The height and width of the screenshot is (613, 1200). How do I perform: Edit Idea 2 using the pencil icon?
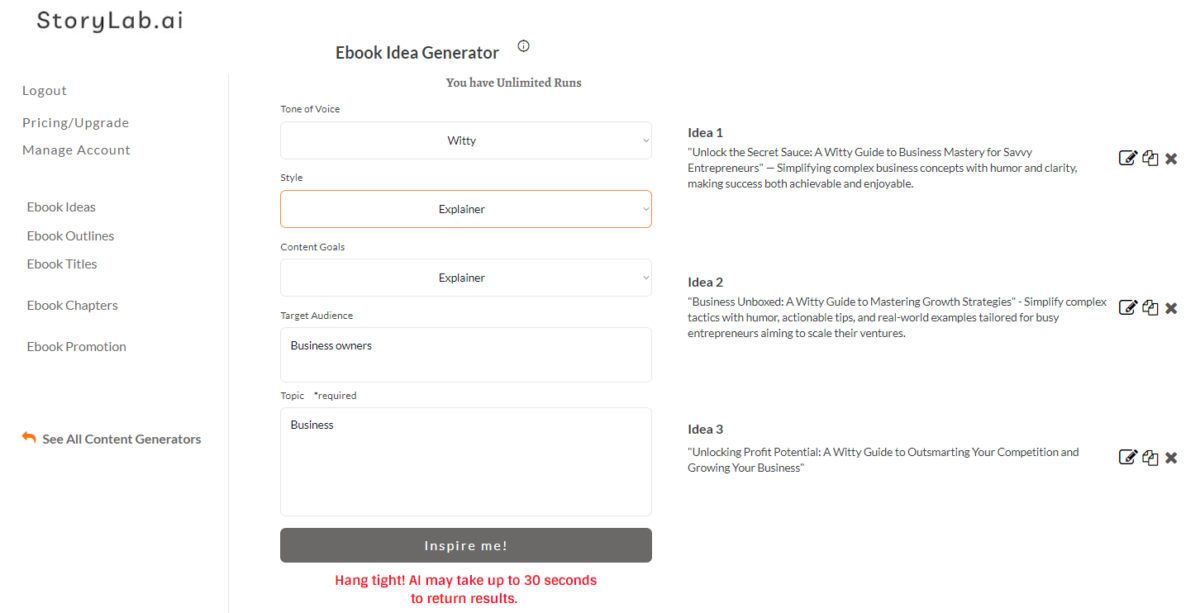[x=1128, y=307]
